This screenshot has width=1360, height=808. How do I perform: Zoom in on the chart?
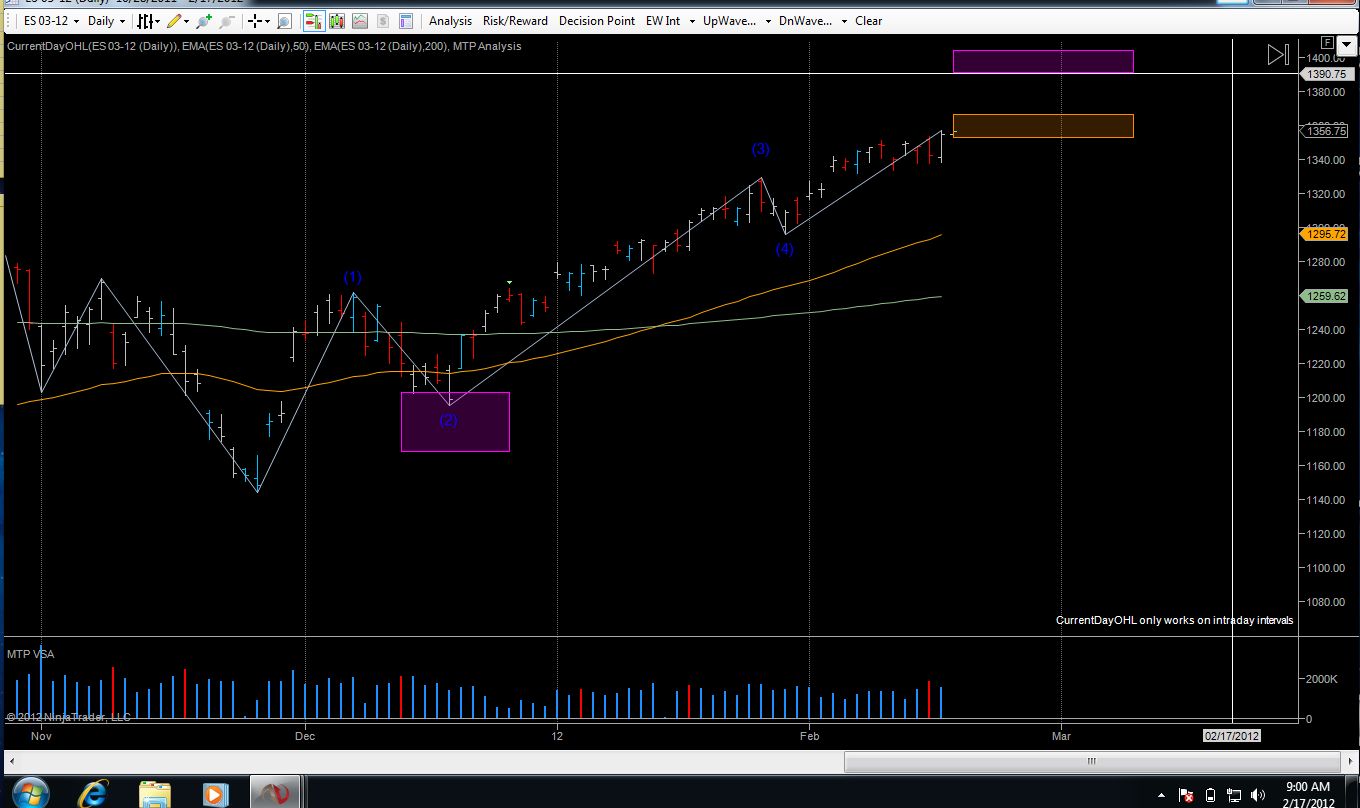(x=205, y=20)
